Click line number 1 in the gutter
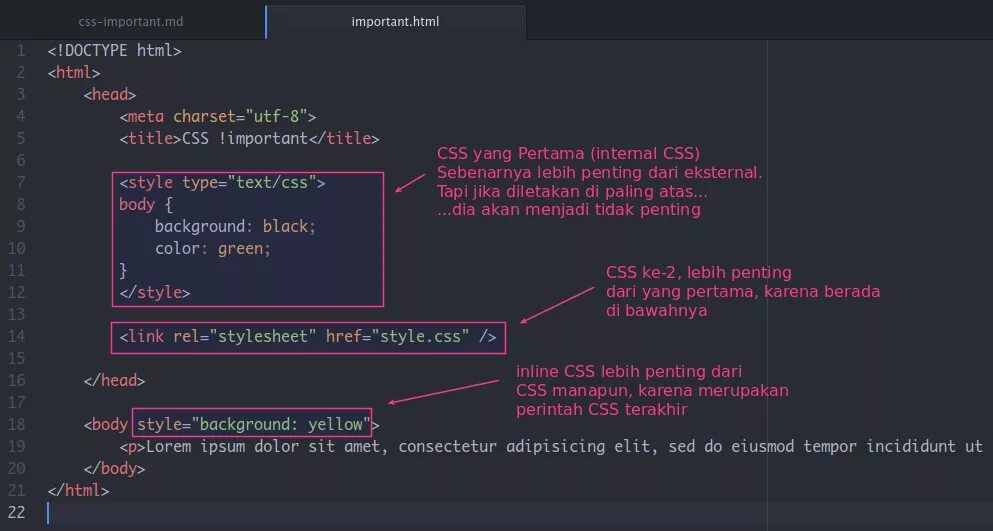The width and height of the screenshot is (993, 531). point(21,51)
